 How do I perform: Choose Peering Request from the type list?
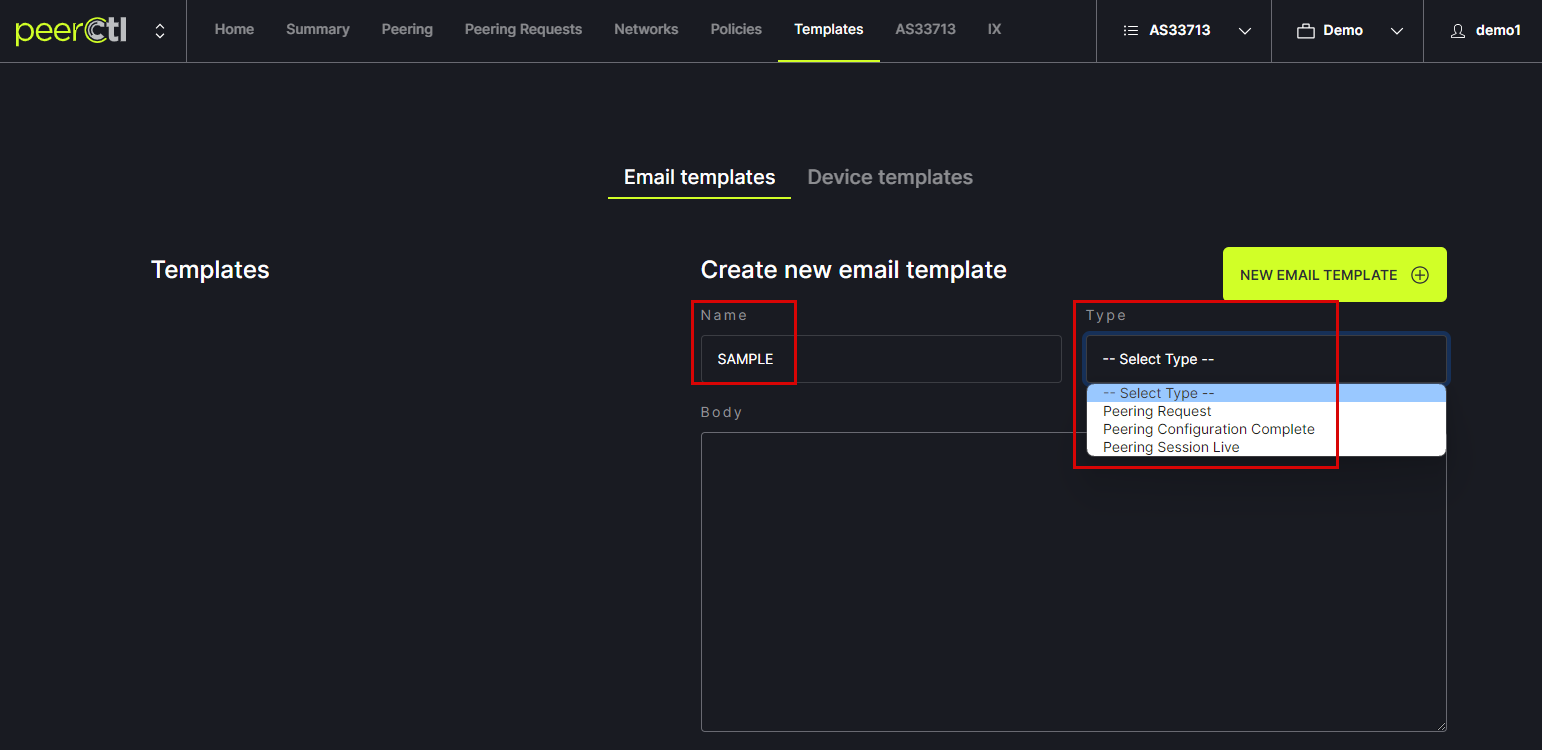tap(1157, 411)
